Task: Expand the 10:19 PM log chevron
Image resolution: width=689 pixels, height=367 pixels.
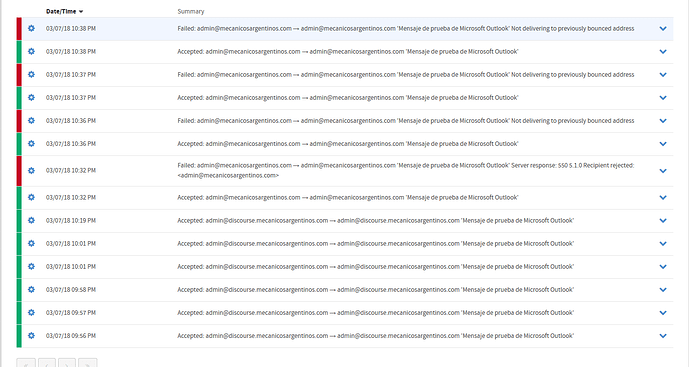Action: tap(663, 221)
